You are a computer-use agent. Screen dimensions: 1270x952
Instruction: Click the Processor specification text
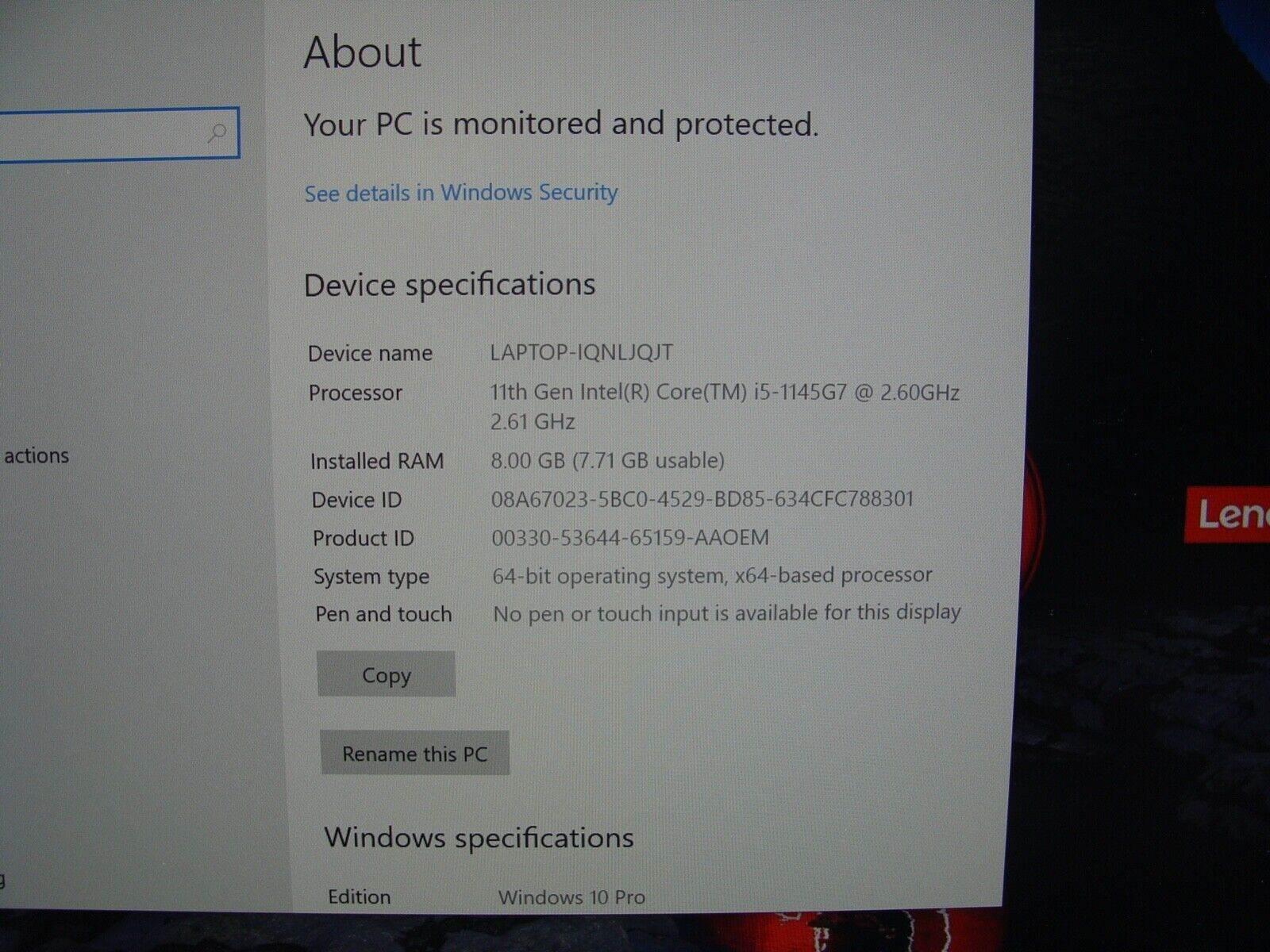pyautogui.click(x=725, y=391)
